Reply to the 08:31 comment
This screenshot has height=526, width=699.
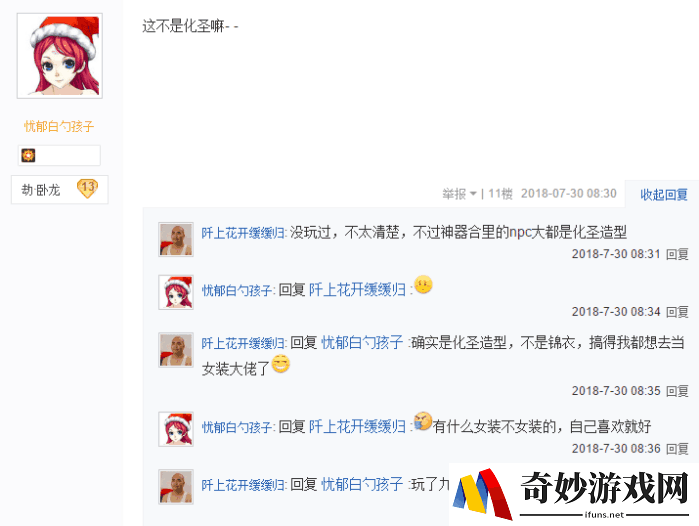677,254
